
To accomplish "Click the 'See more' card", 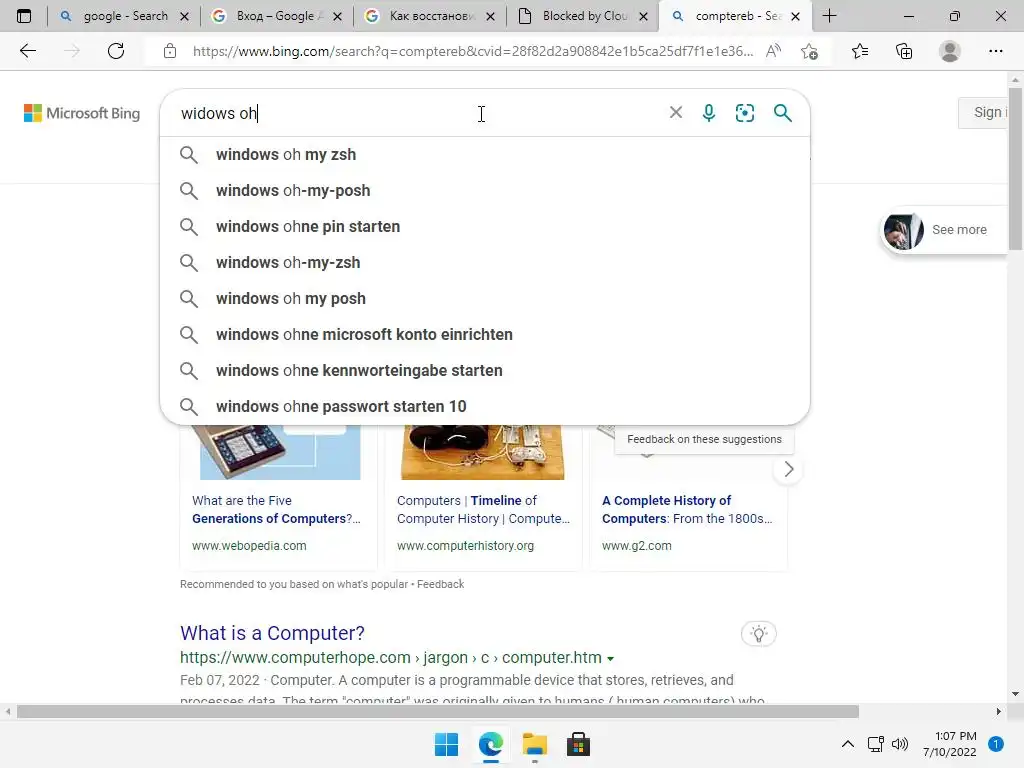I will pos(944,230).
